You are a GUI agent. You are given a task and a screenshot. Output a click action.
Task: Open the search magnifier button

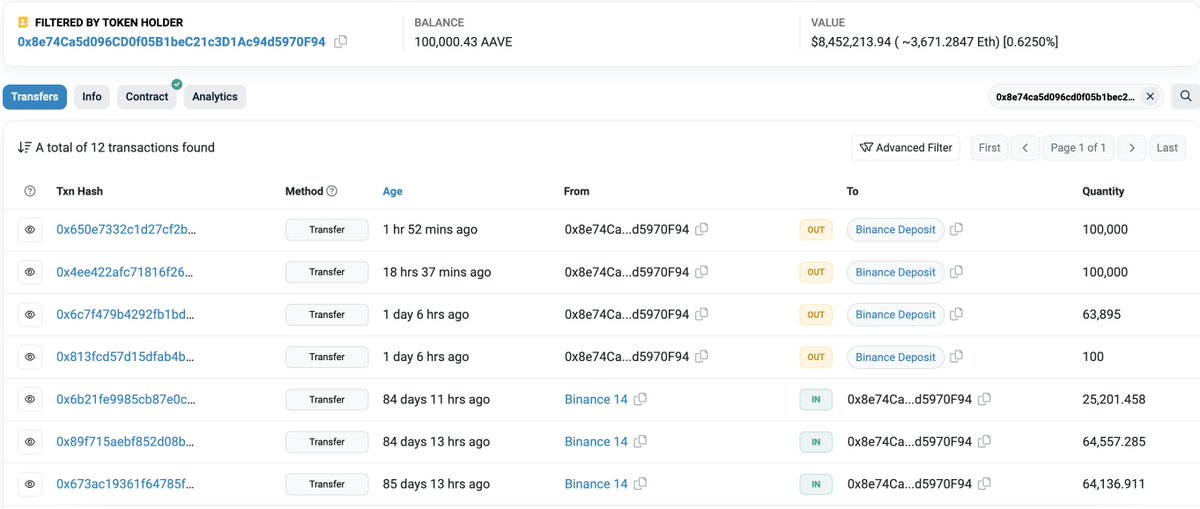[1184, 97]
